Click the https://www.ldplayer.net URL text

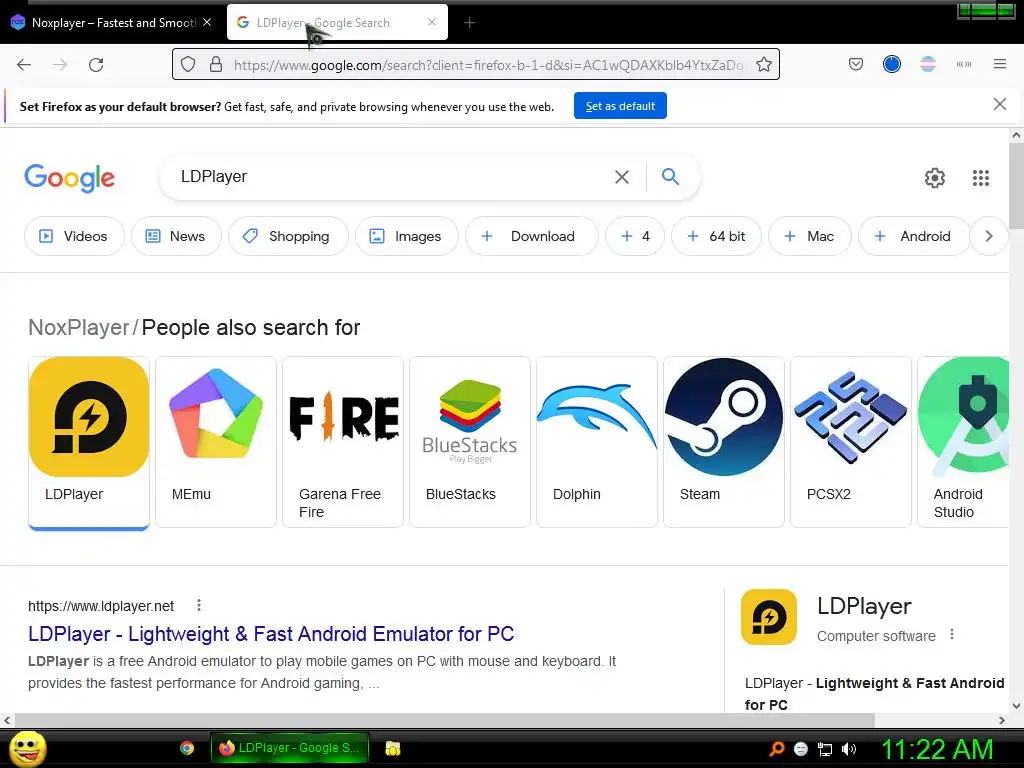101,606
